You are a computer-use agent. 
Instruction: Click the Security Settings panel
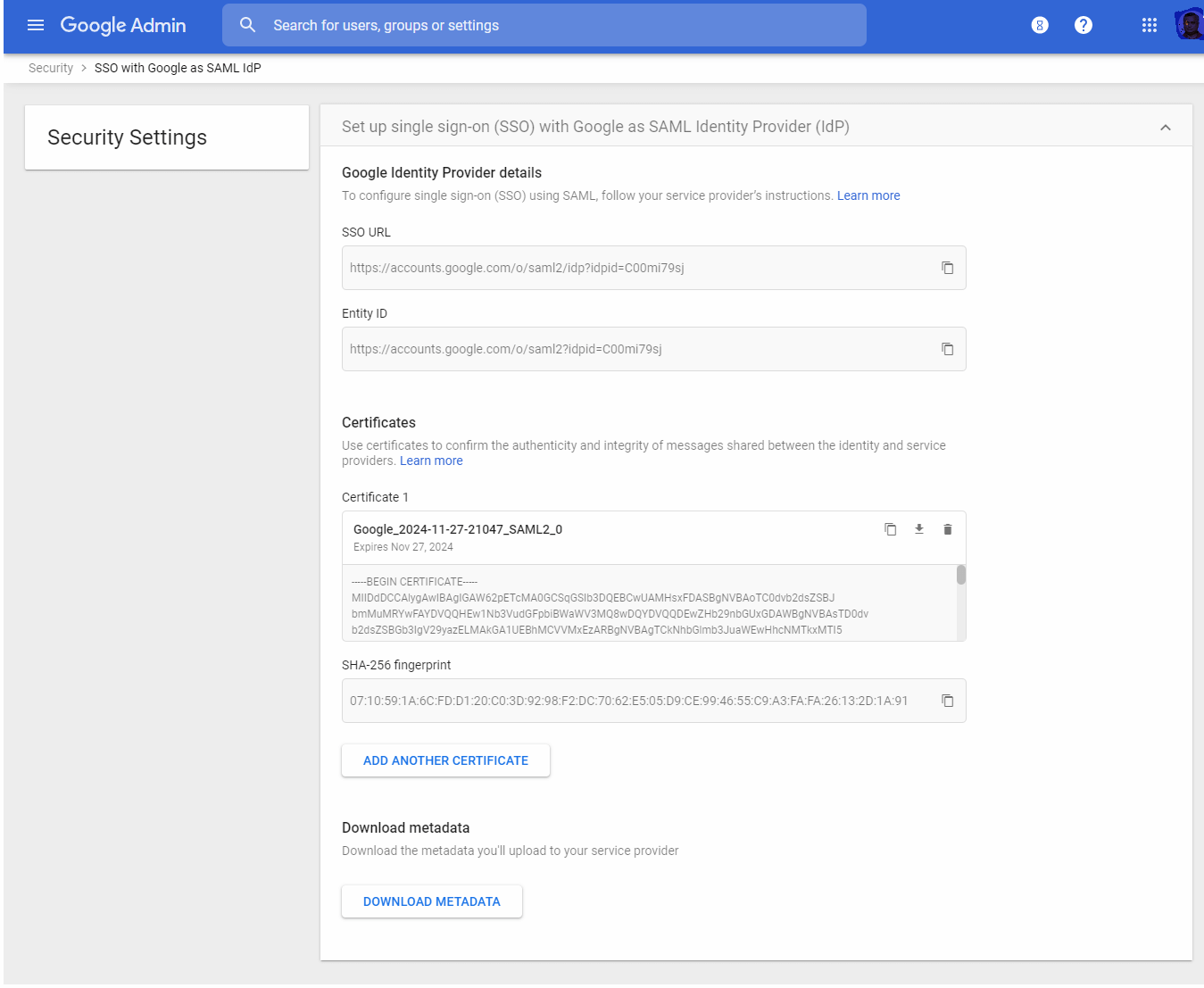tap(167, 137)
